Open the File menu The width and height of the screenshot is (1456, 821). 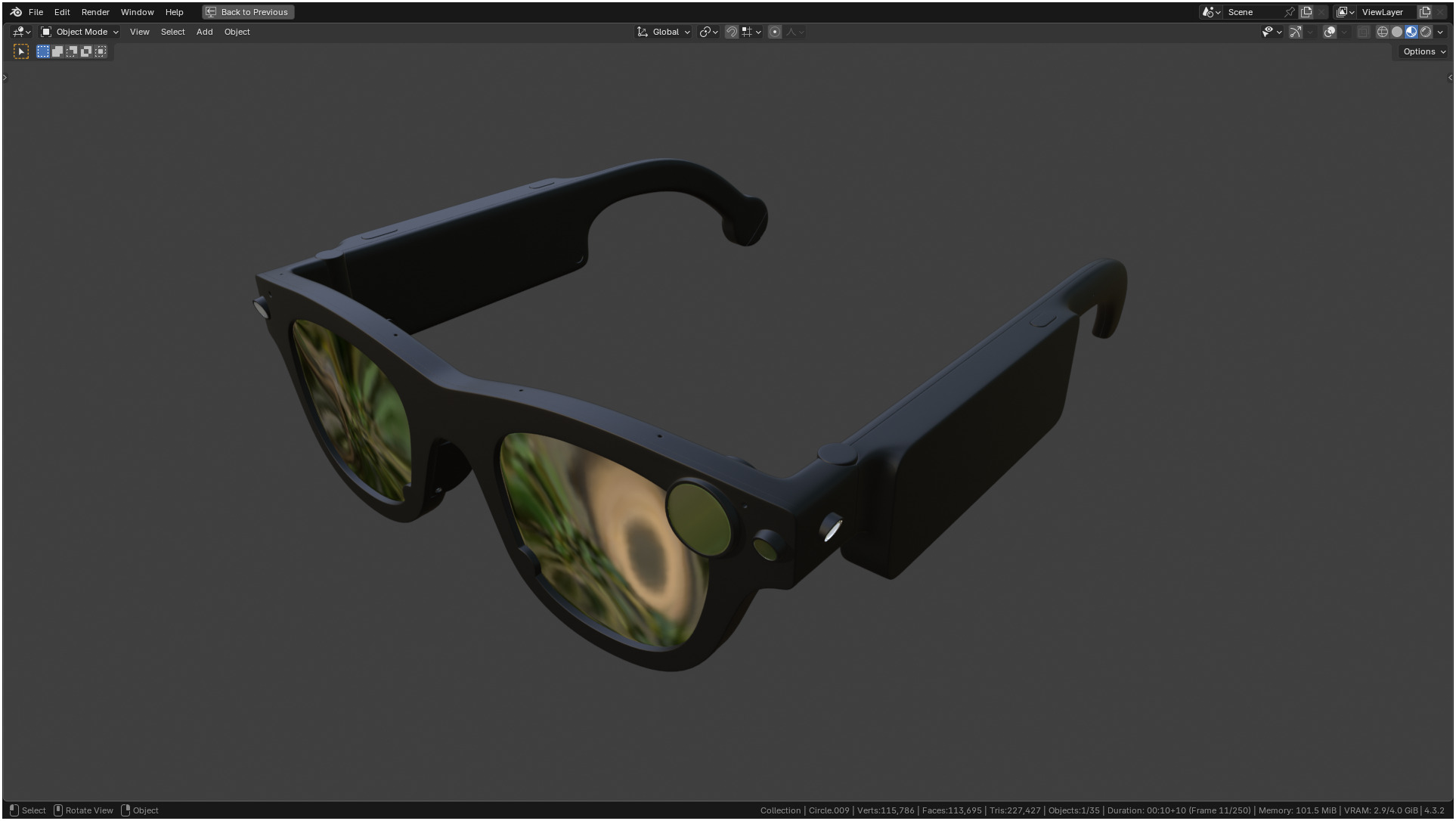click(x=36, y=12)
